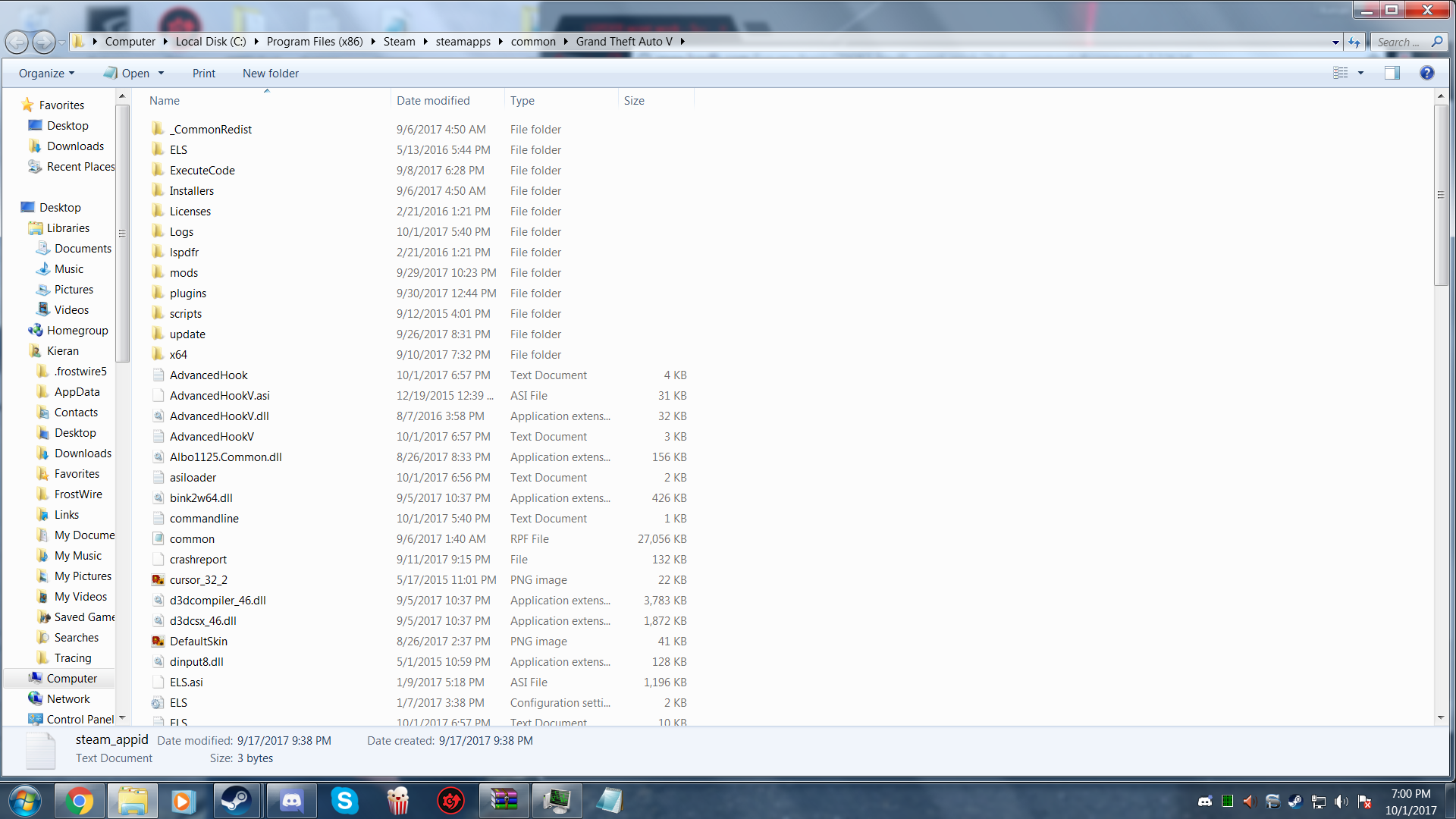Screen dimensions: 1456x819
Task: Click the Print button
Action: tap(203, 73)
